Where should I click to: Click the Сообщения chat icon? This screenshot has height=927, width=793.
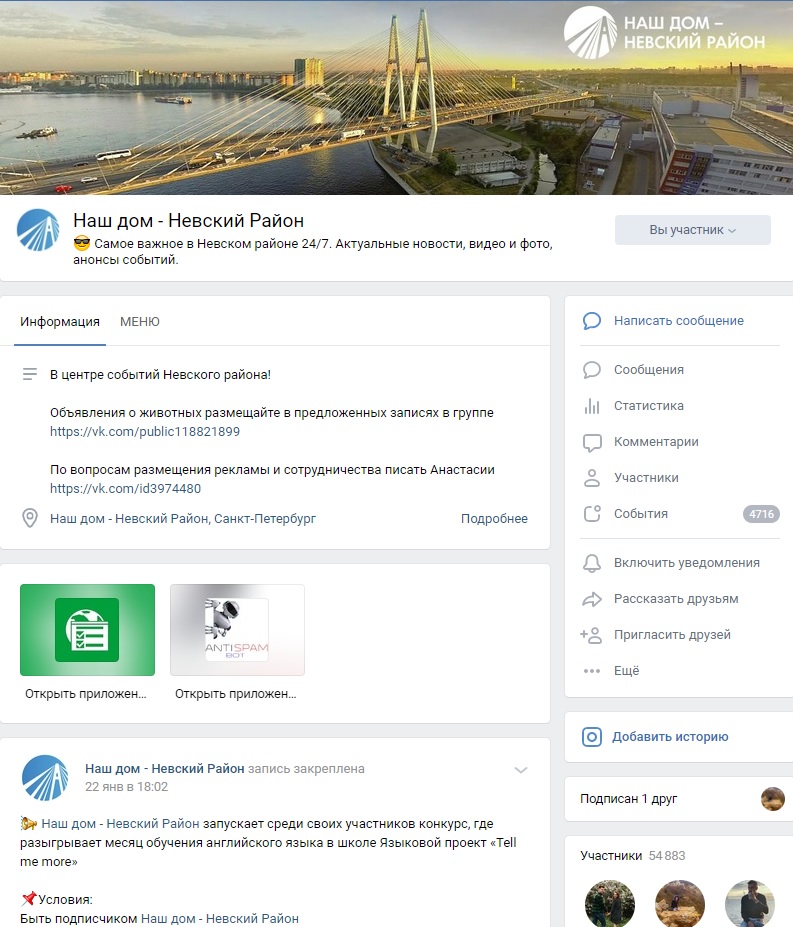pyautogui.click(x=592, y=370)
